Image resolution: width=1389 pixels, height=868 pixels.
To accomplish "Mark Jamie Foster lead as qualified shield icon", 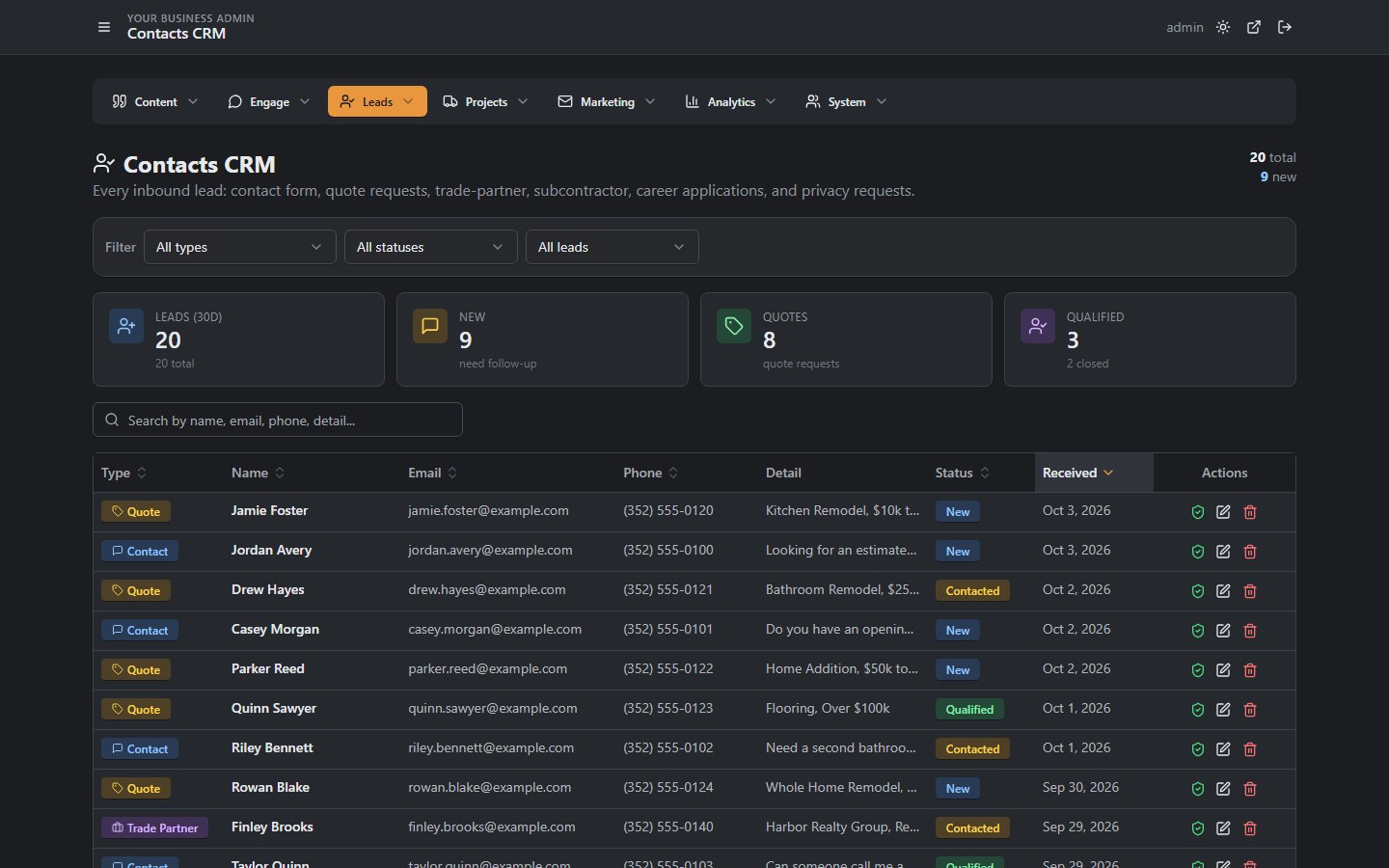I will [1198, 512].
